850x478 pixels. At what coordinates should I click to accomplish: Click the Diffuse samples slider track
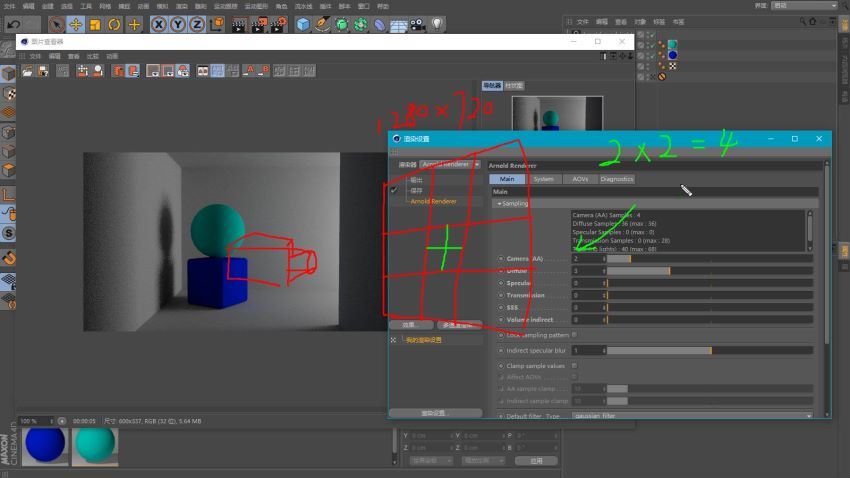coord(710,270)
